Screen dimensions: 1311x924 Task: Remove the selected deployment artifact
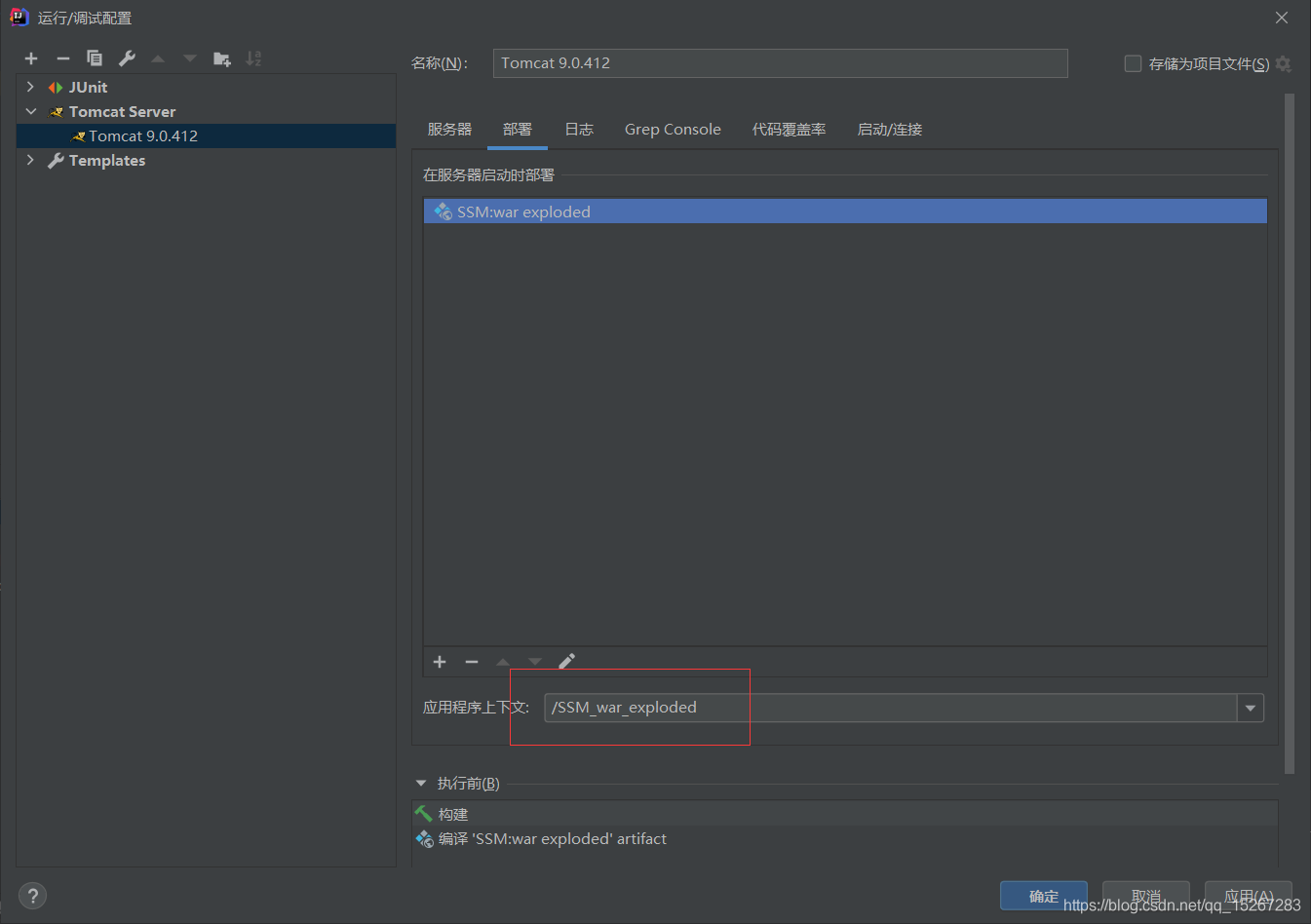(472, 662)
